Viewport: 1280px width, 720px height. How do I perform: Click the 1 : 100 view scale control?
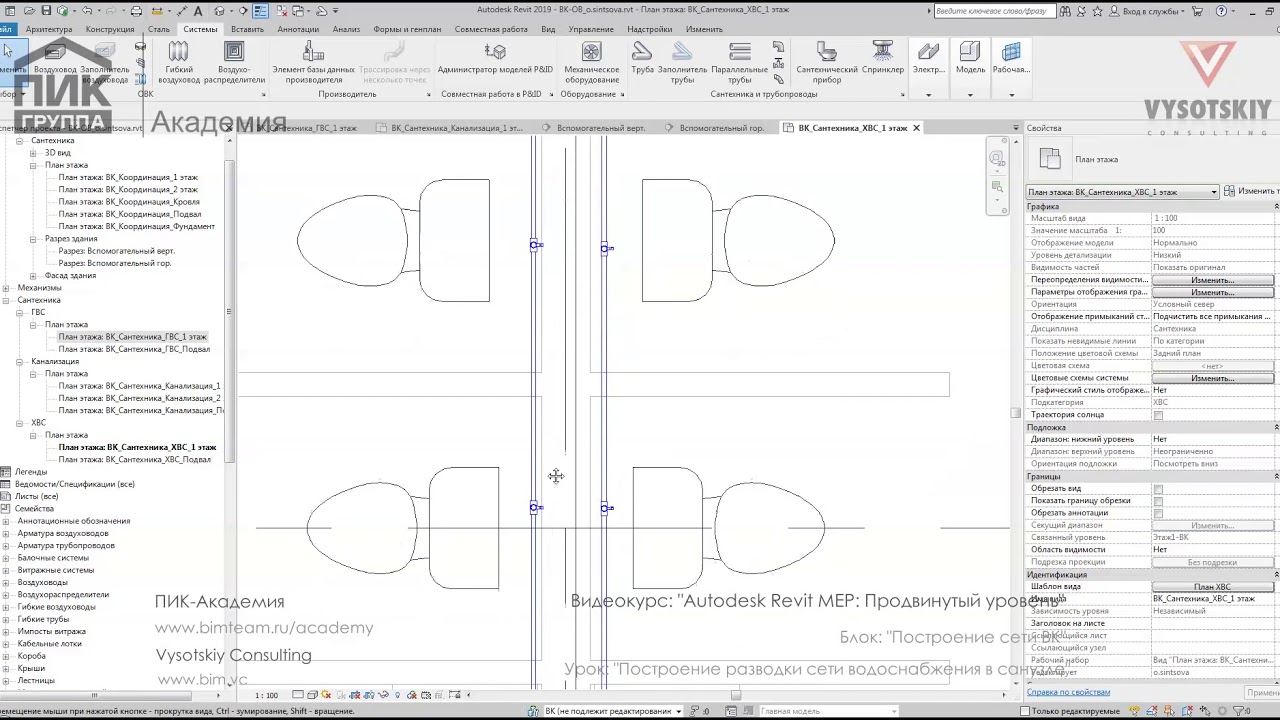[266, 695]
